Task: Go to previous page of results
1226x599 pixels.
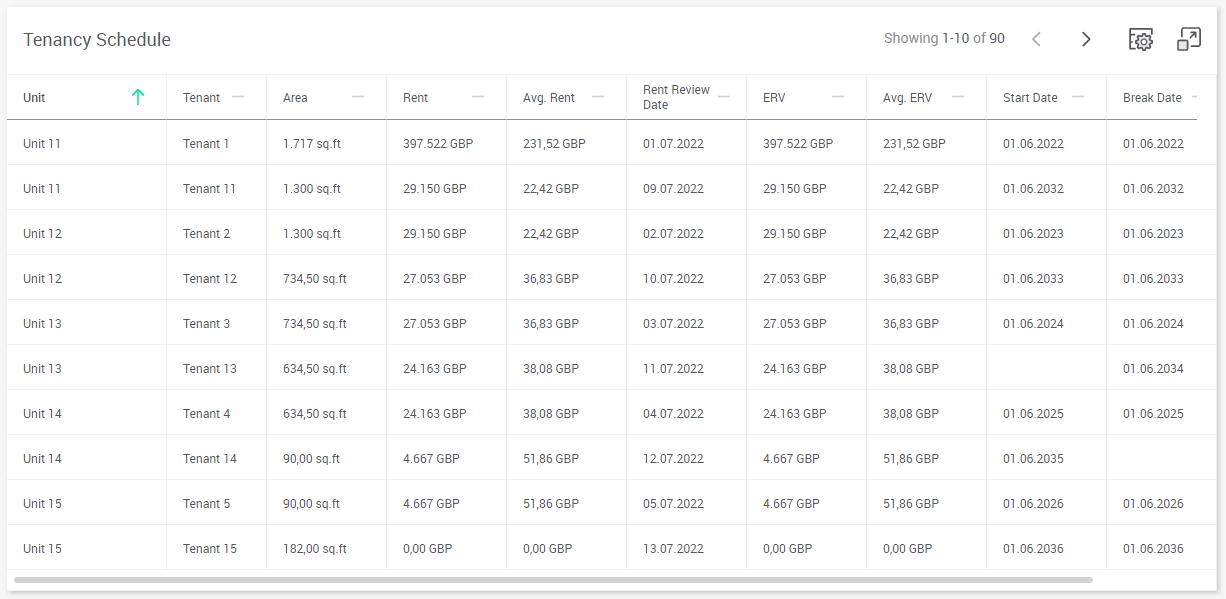Action: pos(1036,39)
